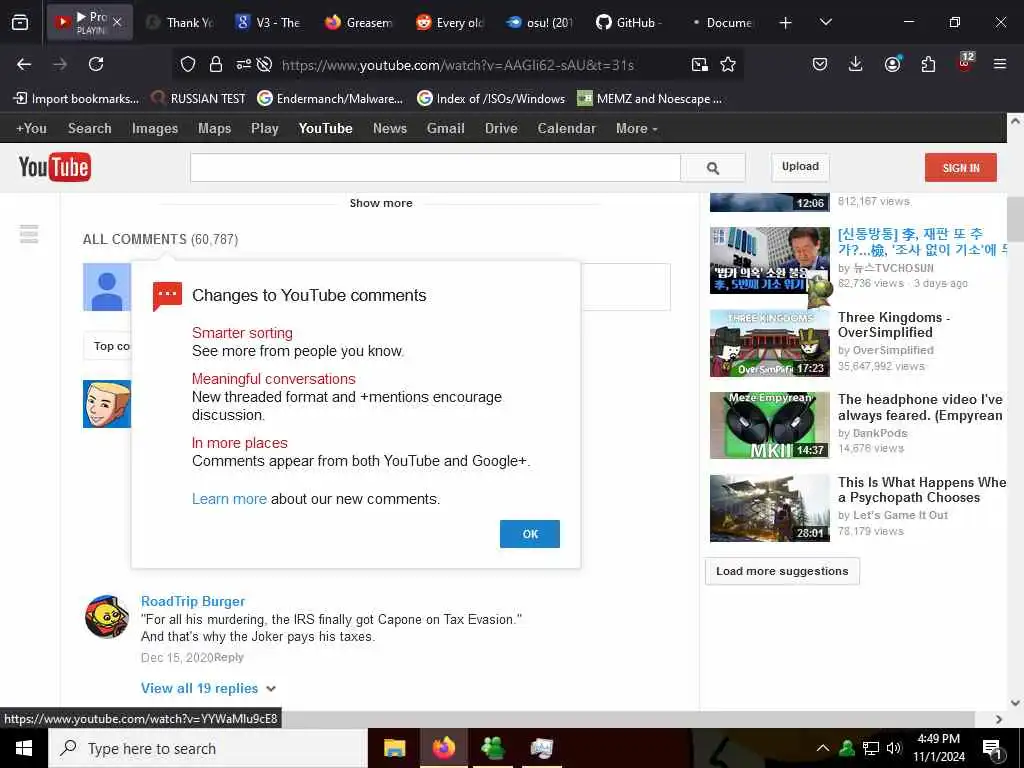Open extensions puzzle icon
1024x768 pixels.
pos(928,64)
